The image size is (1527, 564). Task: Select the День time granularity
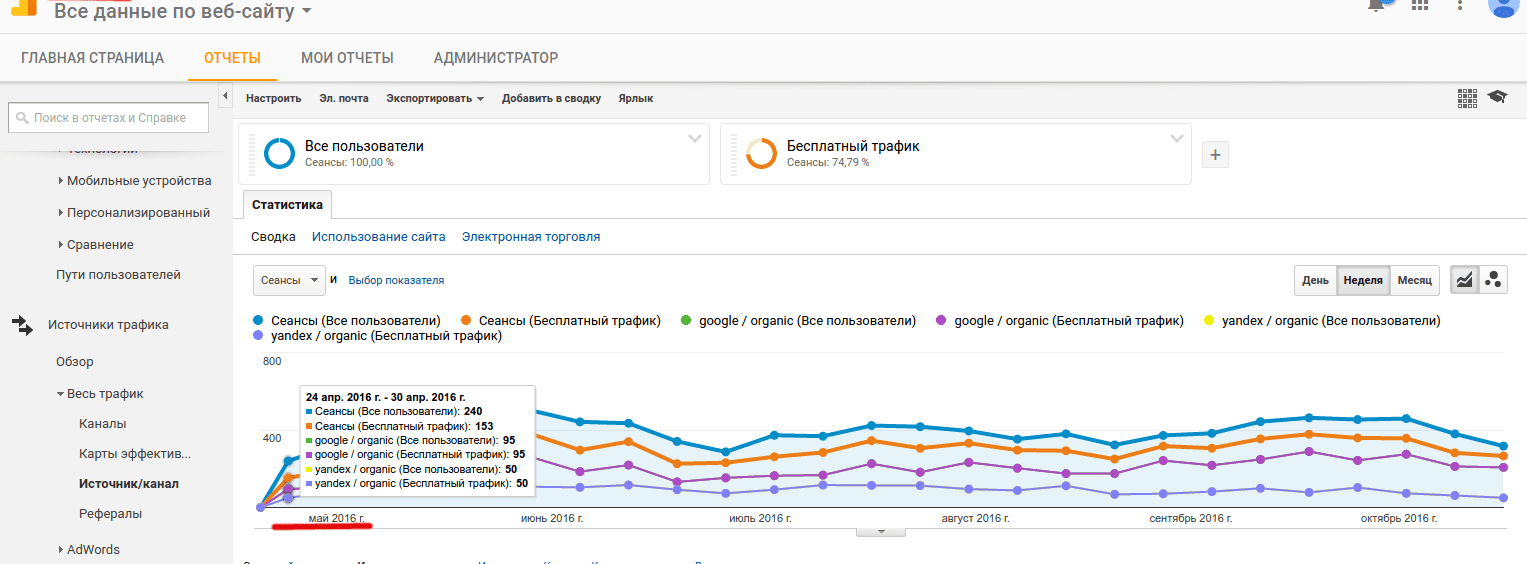coord(1315,281)
